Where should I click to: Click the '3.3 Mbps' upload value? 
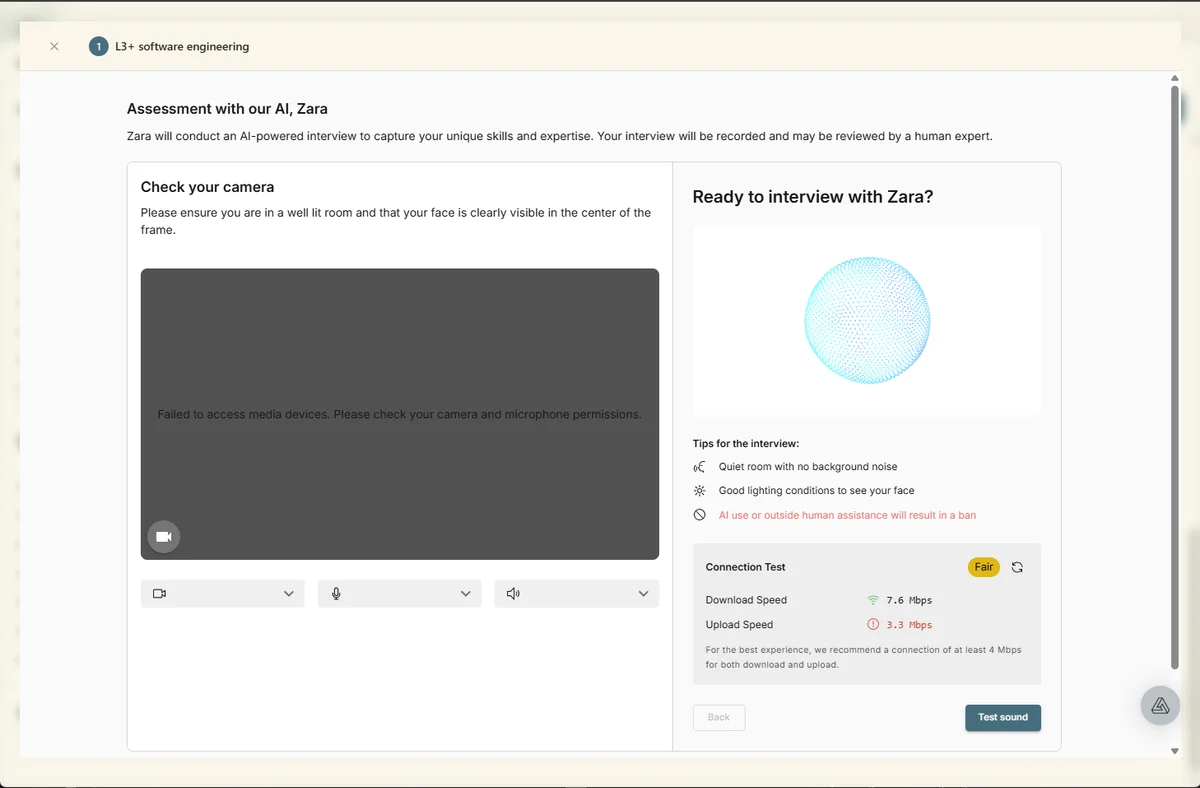909,625
